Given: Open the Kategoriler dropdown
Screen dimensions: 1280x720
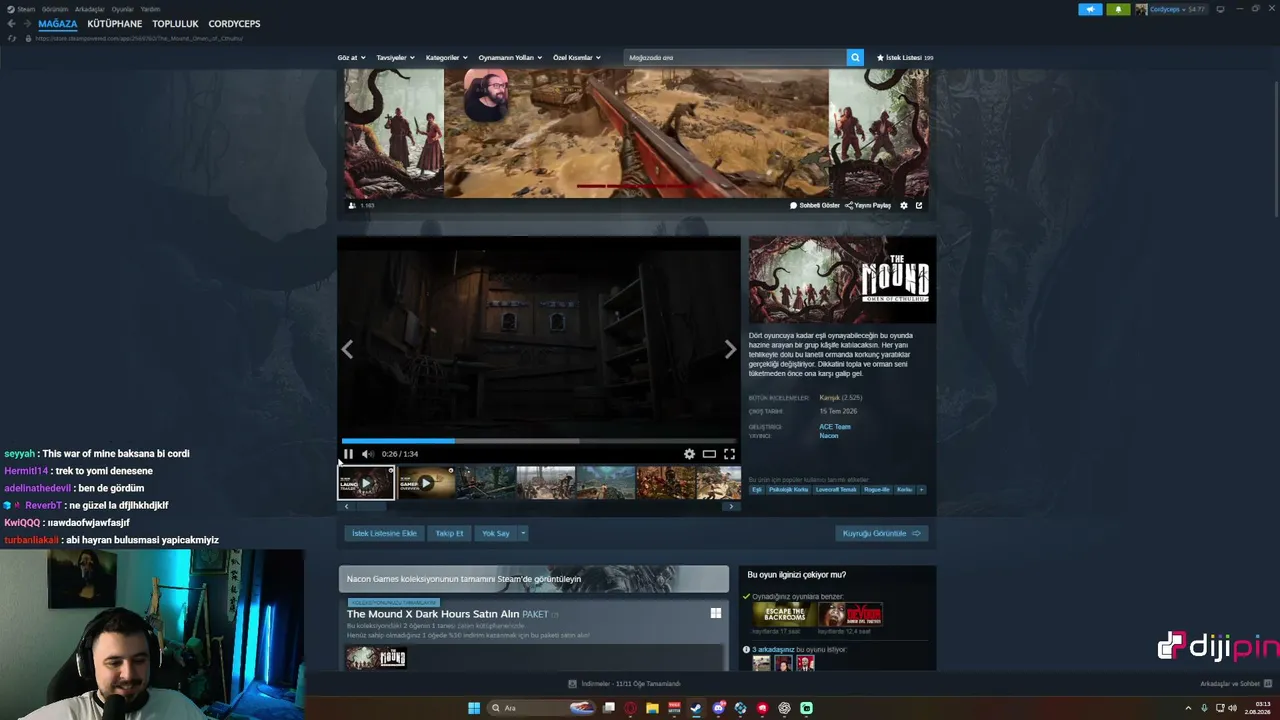Looking at the screenshot, I should pos(446,58).
